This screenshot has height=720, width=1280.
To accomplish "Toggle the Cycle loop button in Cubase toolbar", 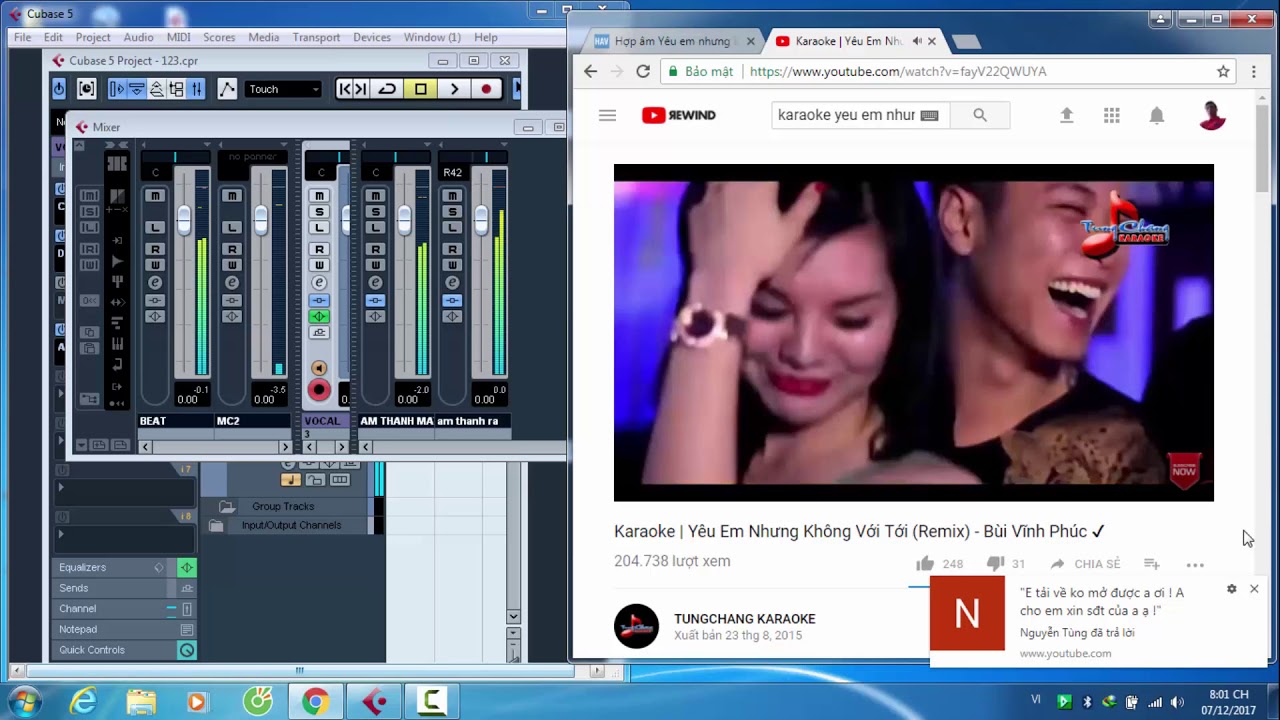I will click(x=387, y=89).
